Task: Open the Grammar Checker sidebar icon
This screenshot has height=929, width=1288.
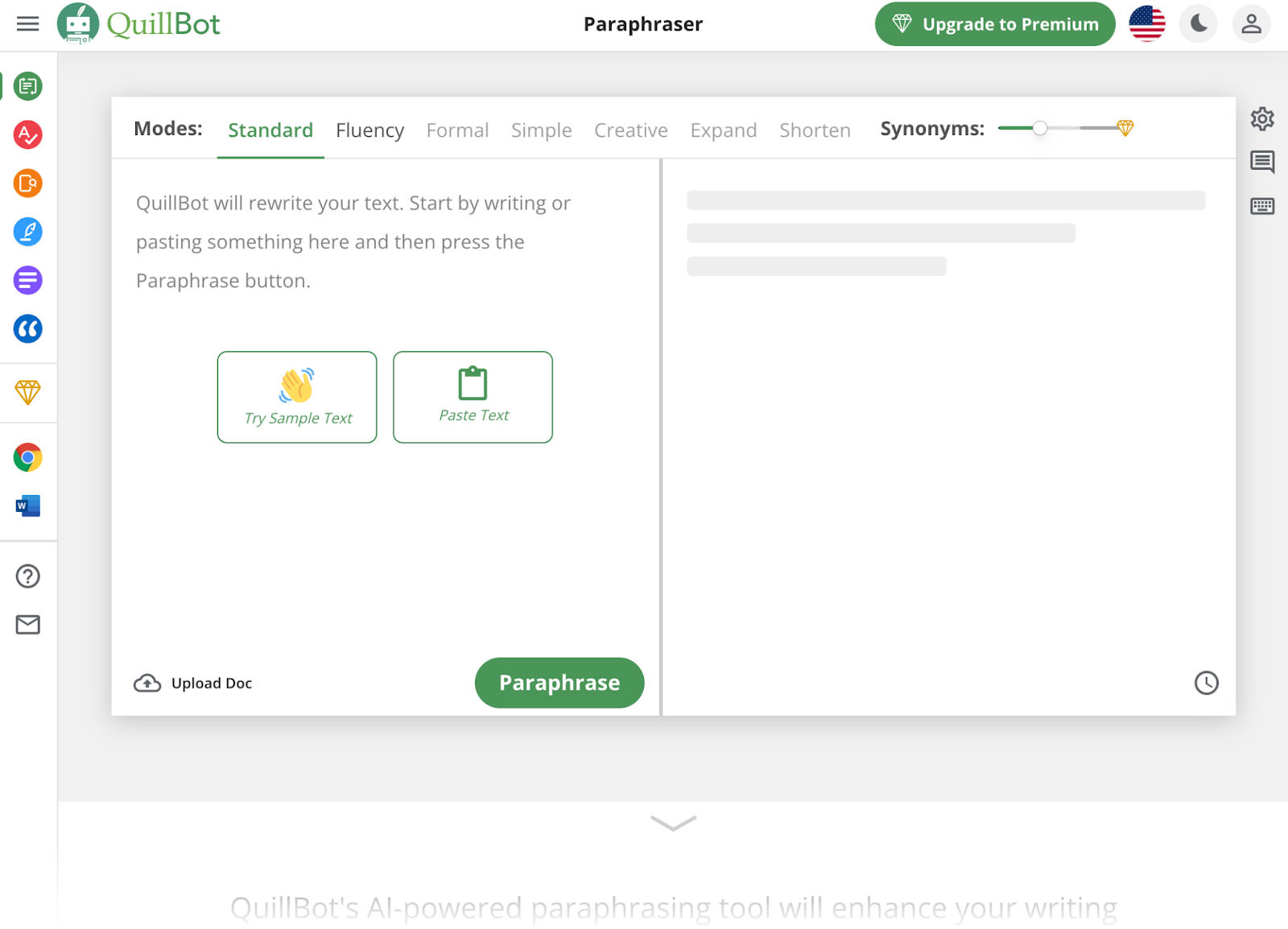Action: pos(28,134)
